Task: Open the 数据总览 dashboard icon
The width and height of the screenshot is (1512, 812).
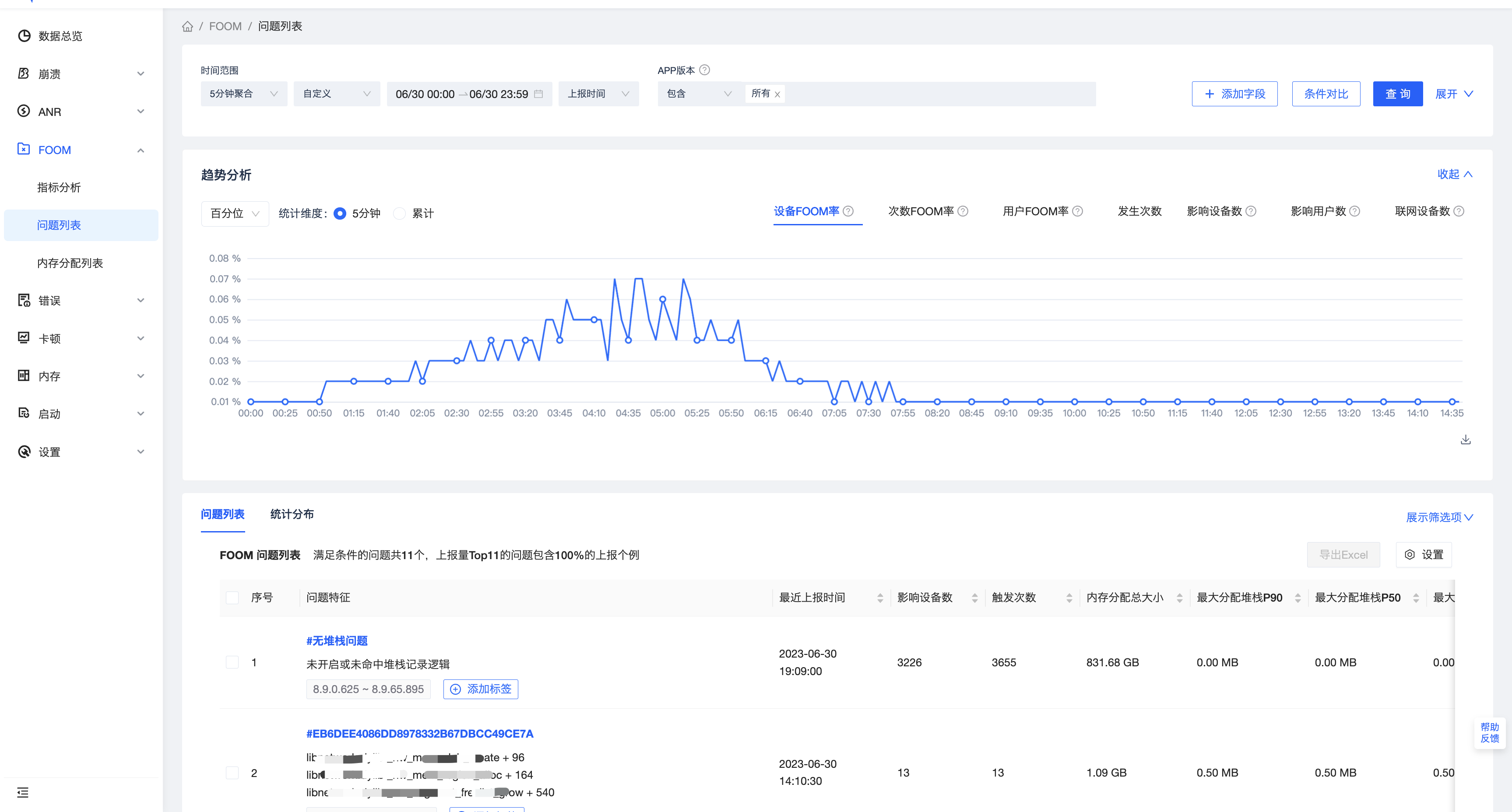Action: (24, 36)
